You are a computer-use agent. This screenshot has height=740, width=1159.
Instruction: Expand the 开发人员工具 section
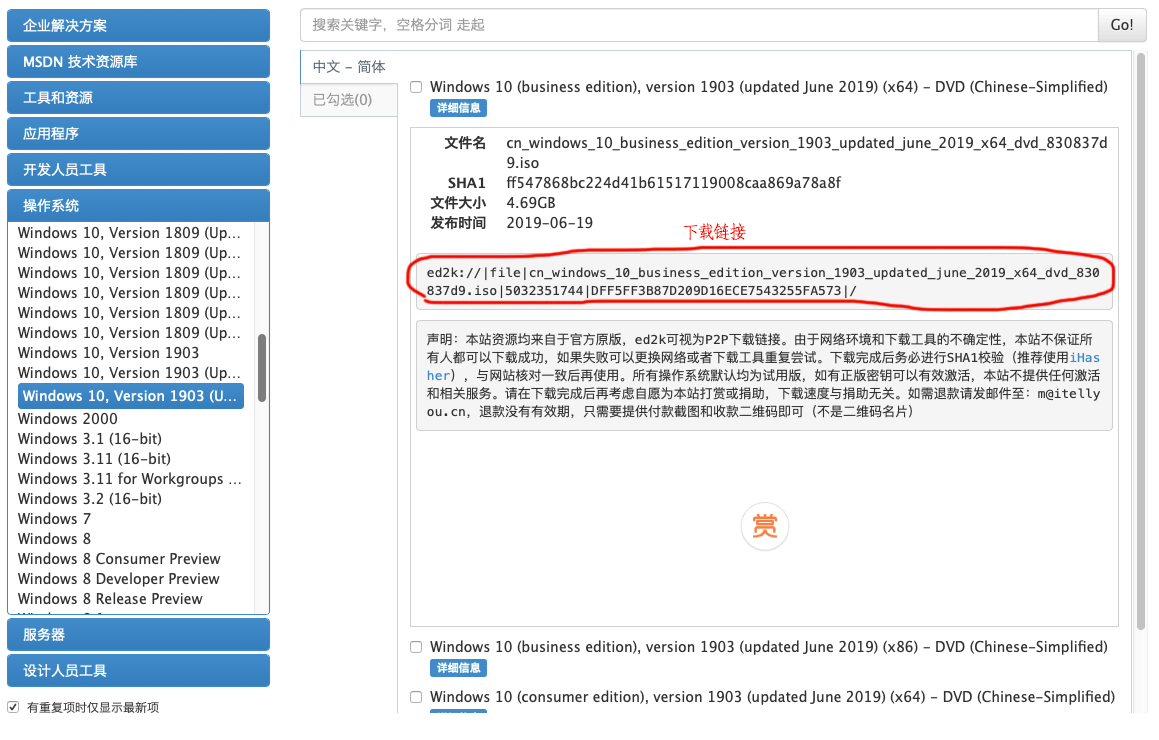coord(138,169)
